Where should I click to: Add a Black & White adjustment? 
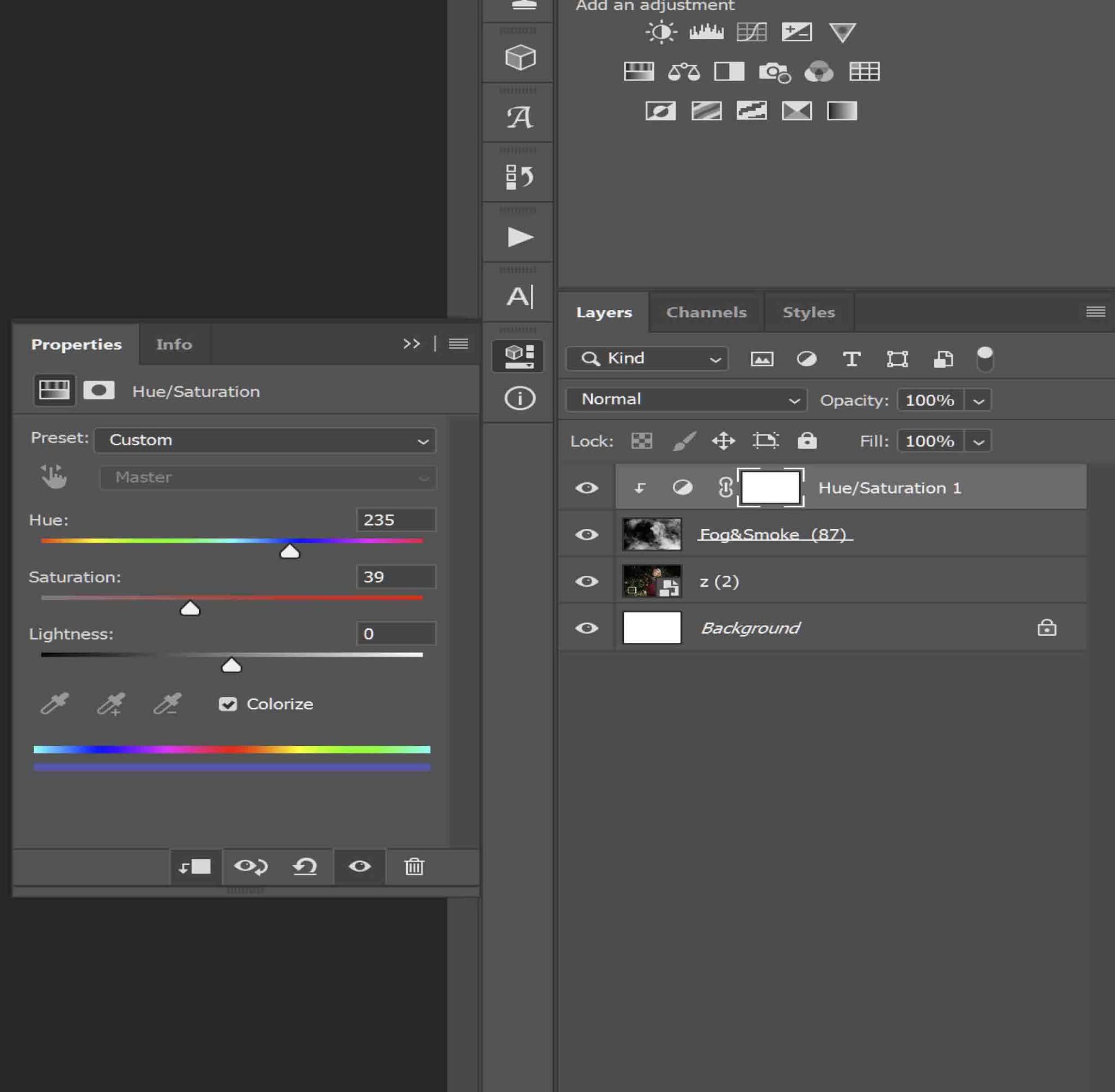click(x=729, y=72)
